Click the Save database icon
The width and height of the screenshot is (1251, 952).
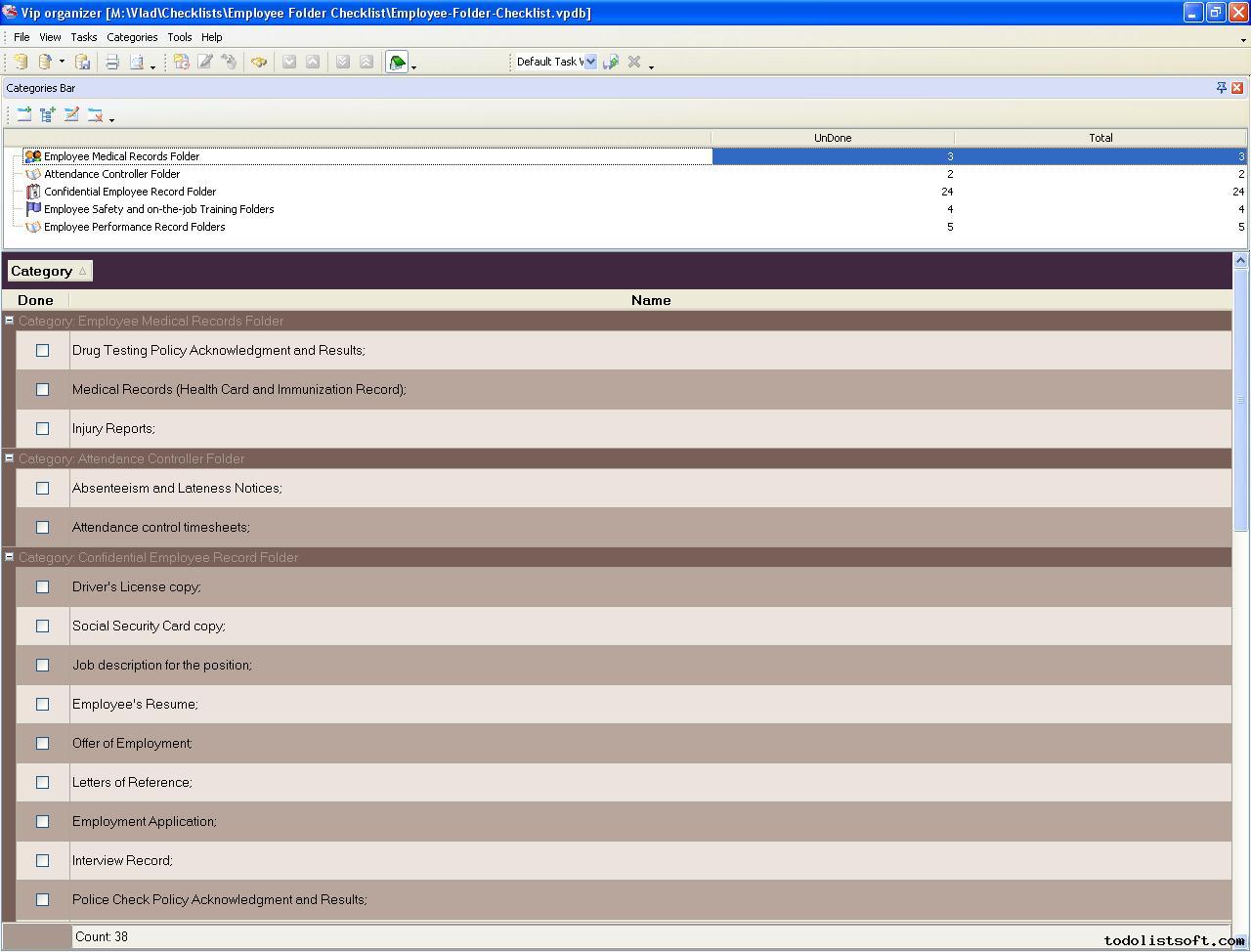pos(83,62)
